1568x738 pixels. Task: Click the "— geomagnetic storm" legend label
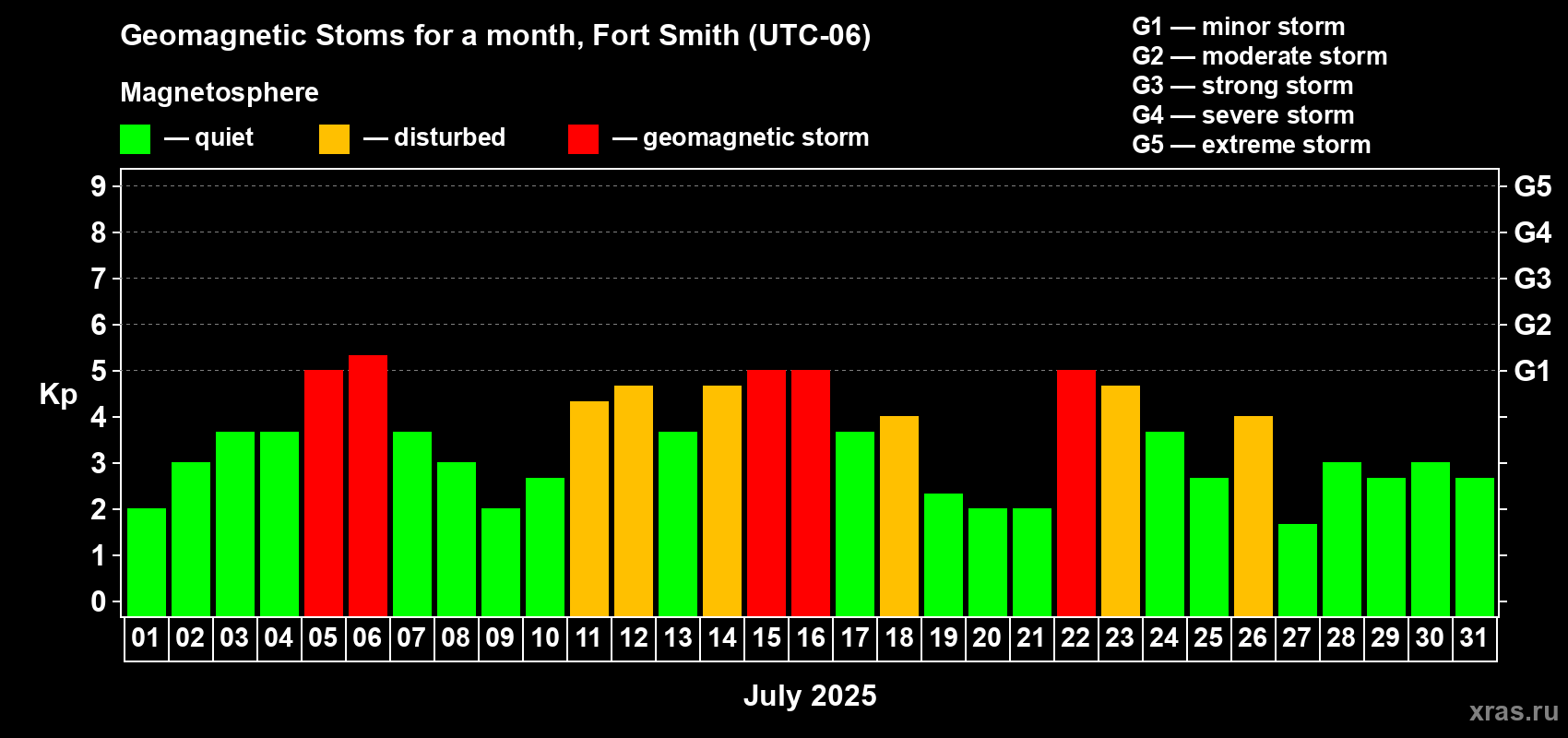pos(741,138)
